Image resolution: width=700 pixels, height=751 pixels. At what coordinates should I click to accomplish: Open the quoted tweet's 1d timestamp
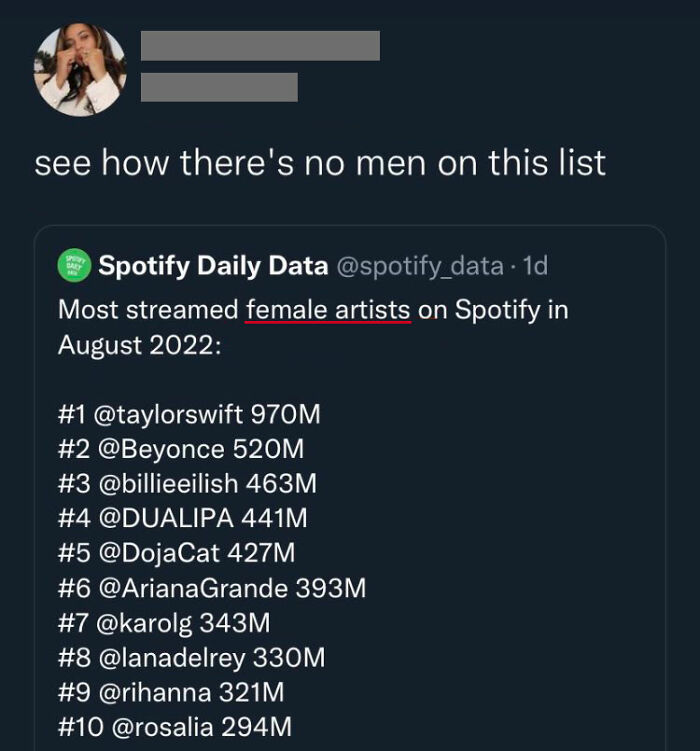[x=536, y=266]
